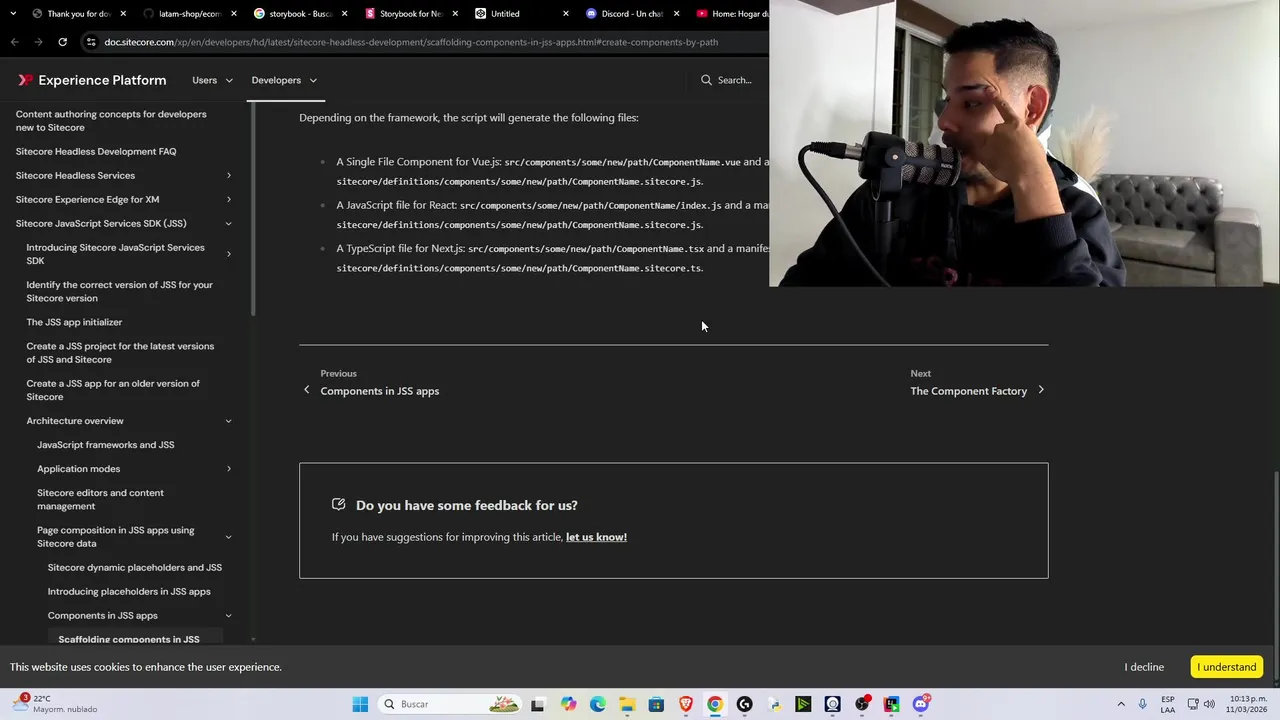Open Discord from the taskbar

click(921, 704)
